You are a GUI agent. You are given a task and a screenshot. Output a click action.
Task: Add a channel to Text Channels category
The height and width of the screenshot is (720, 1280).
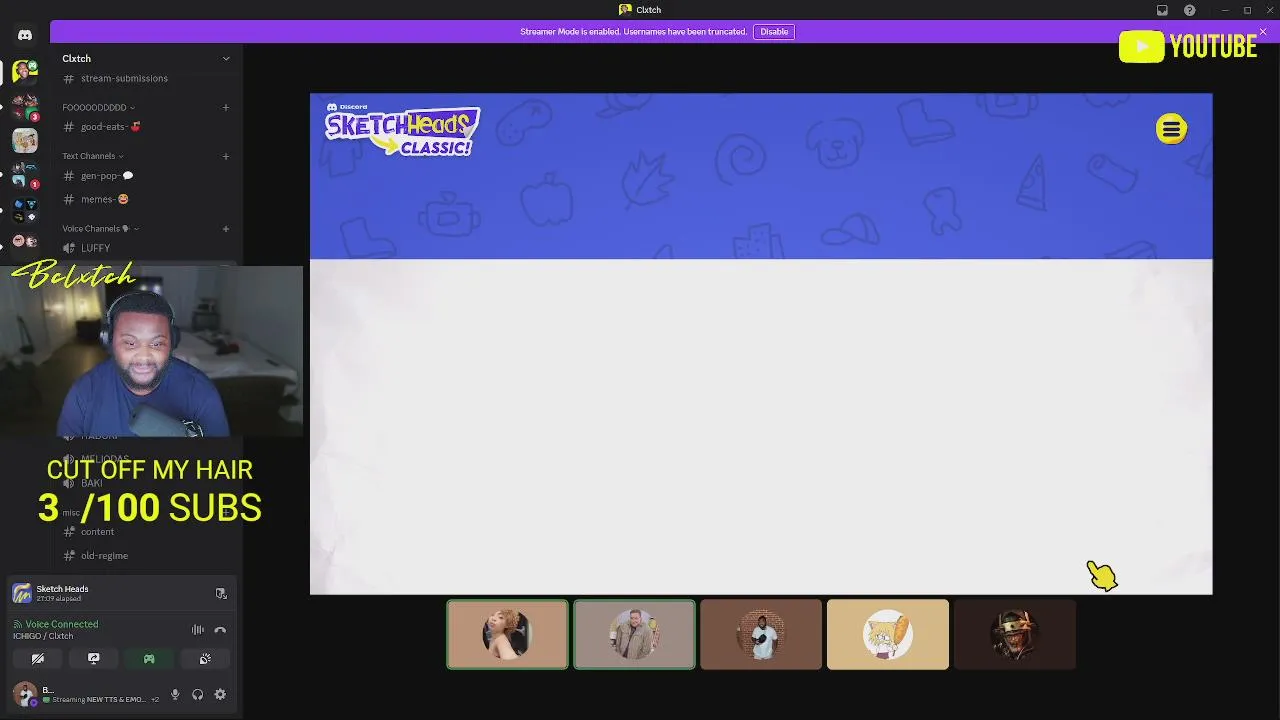click(226, 156)
